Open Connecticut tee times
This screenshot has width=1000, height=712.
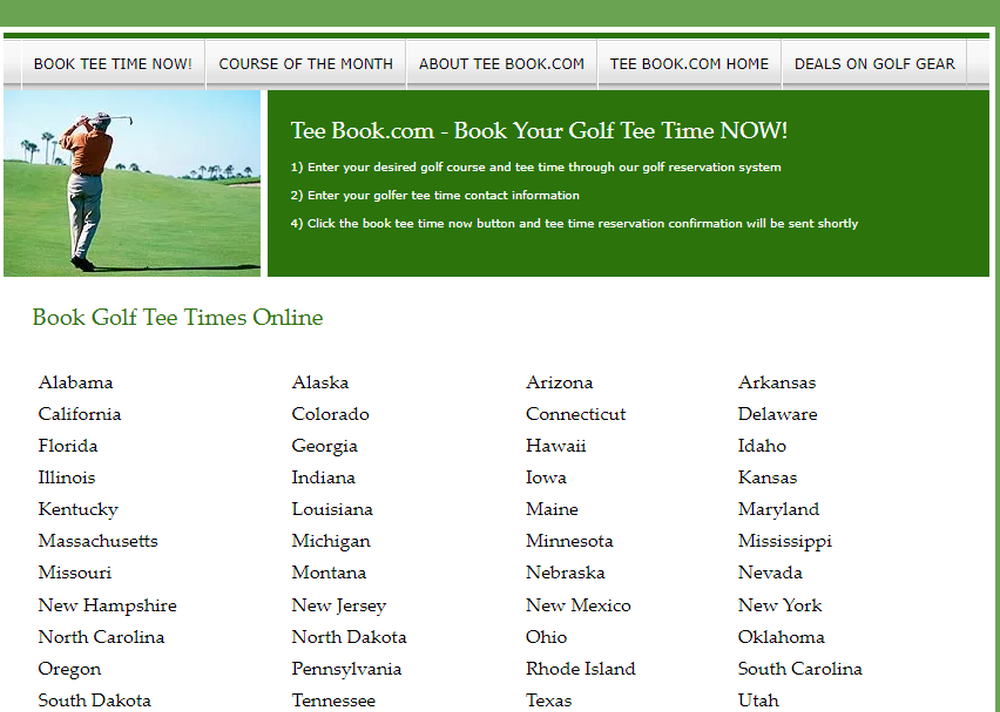pos(576,414)
